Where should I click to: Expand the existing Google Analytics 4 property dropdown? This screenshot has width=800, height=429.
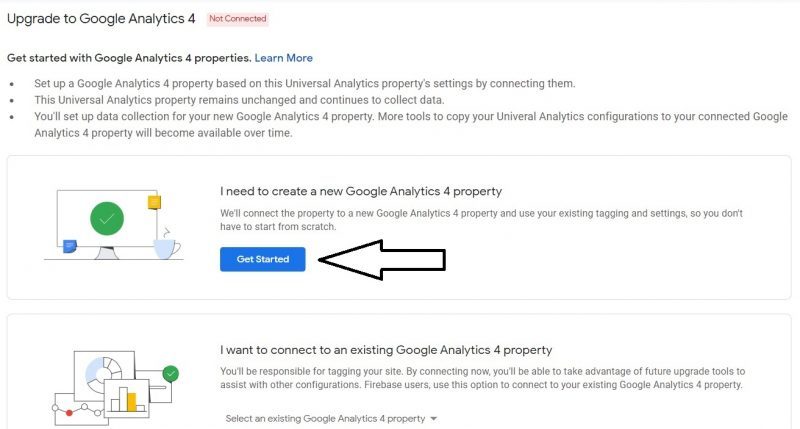(x=331, y=419)
